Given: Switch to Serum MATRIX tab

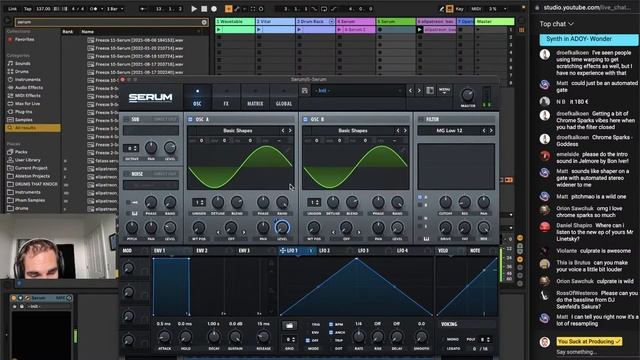Looking at the screenshot, I should 255,97.
